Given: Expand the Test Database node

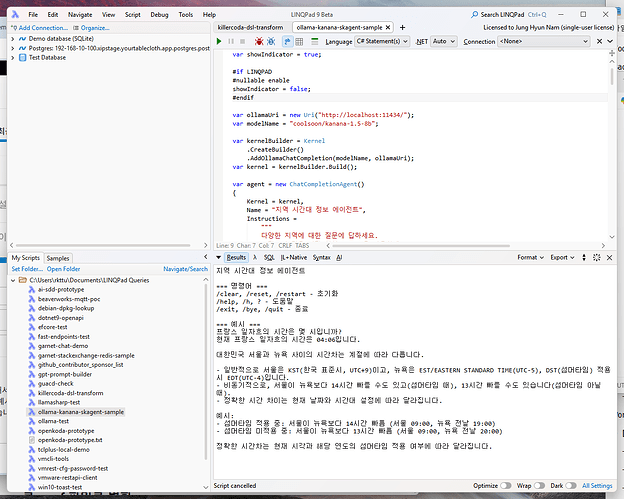Looking at the screenshot, I should point(13,58).
